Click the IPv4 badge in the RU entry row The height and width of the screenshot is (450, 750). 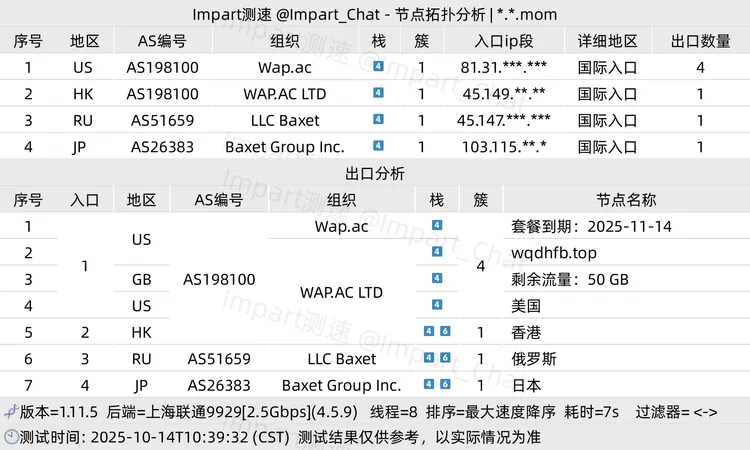378,119
